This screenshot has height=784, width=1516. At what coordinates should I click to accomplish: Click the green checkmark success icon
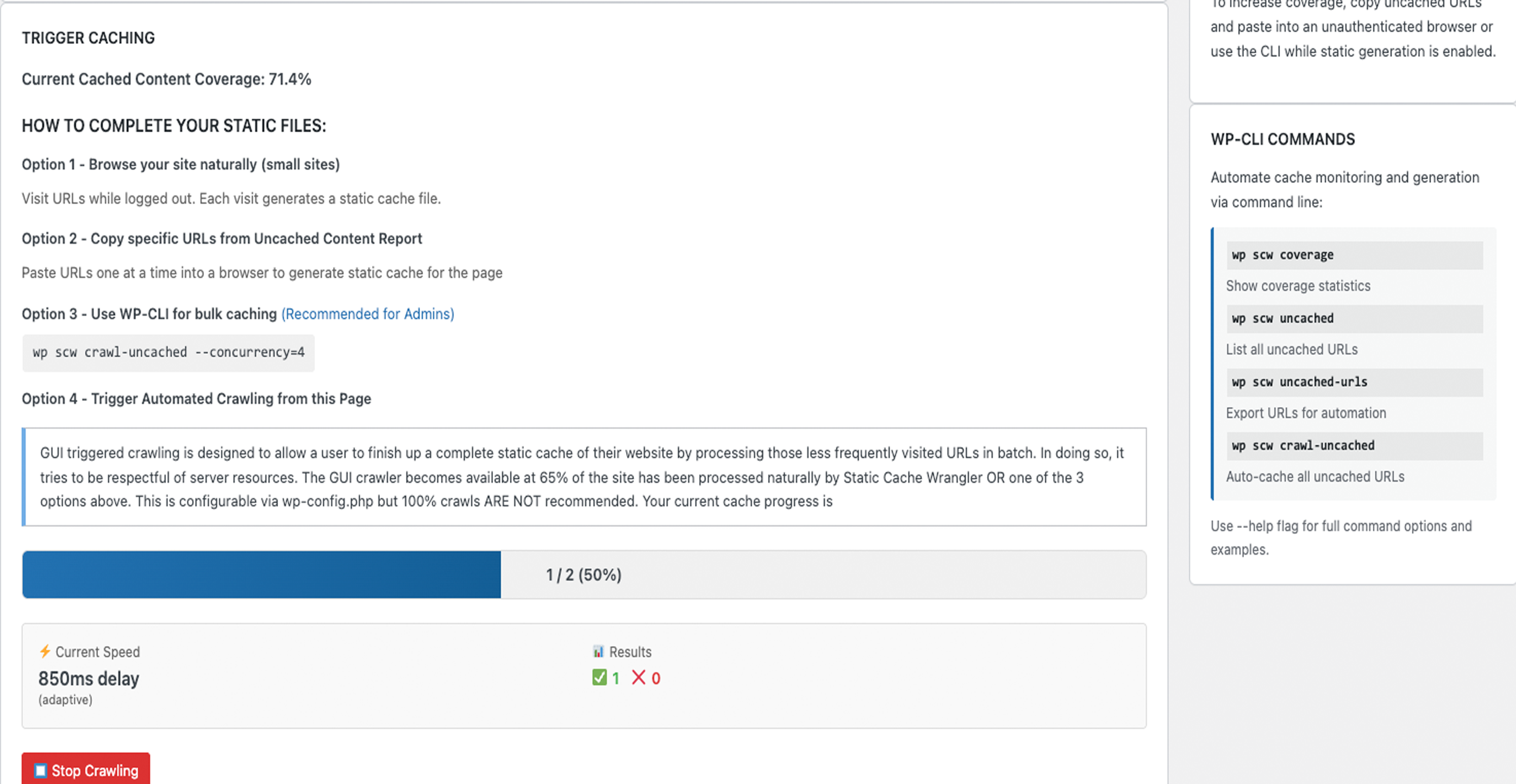(599, 678)
